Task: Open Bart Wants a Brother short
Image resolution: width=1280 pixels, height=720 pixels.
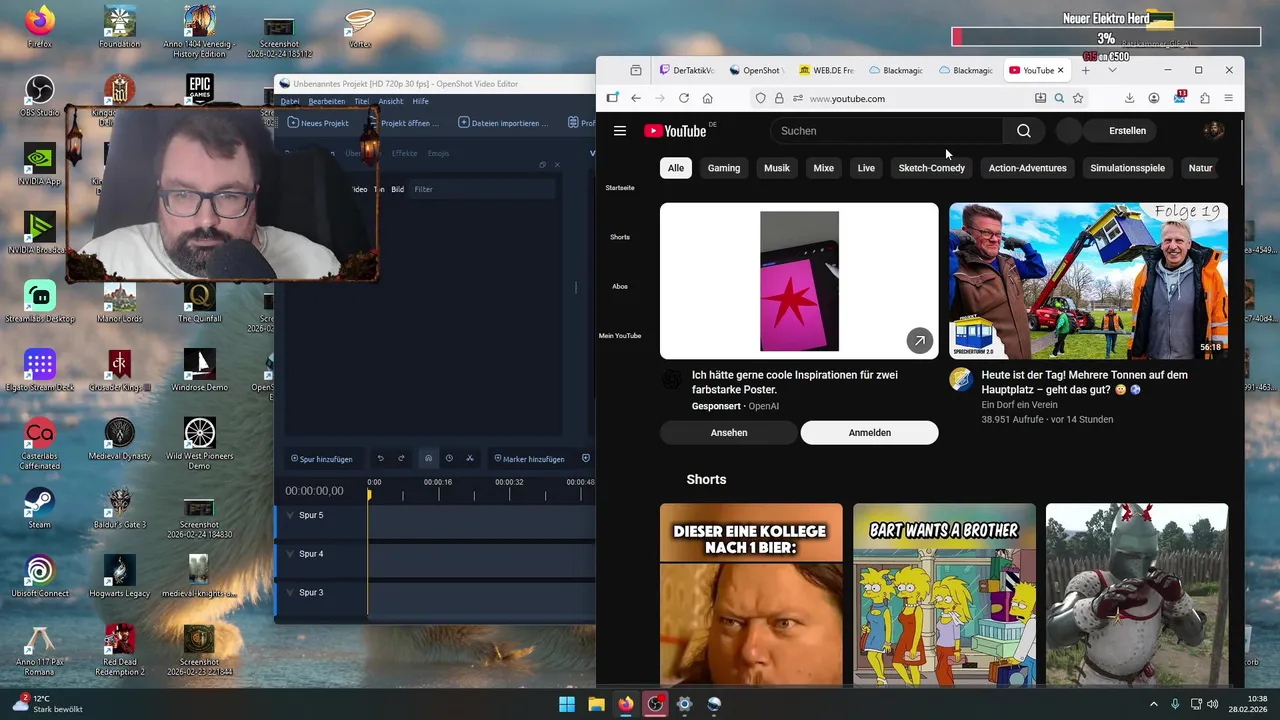Action: coord(944,595)
